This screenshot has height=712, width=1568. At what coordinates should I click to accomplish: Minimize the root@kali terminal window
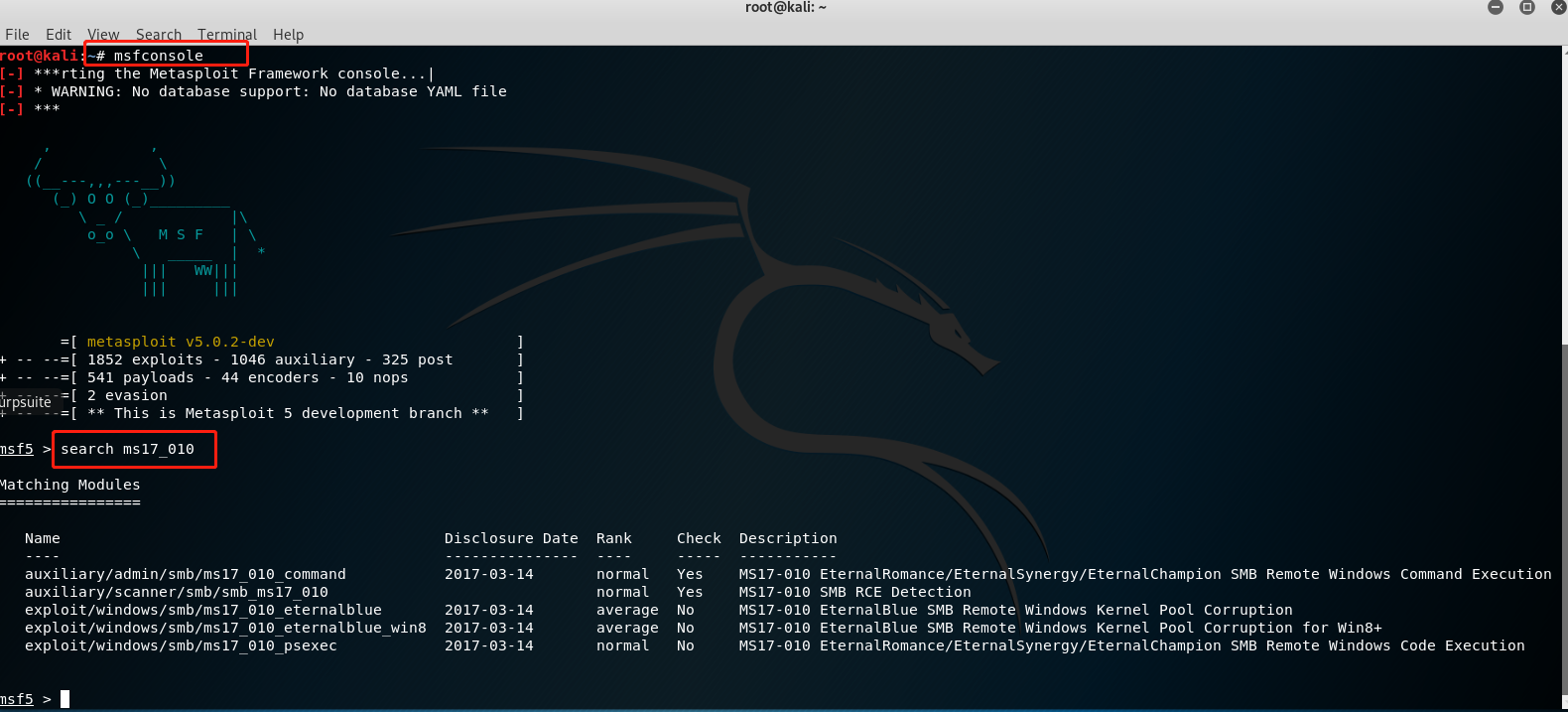coord(1496,7)
